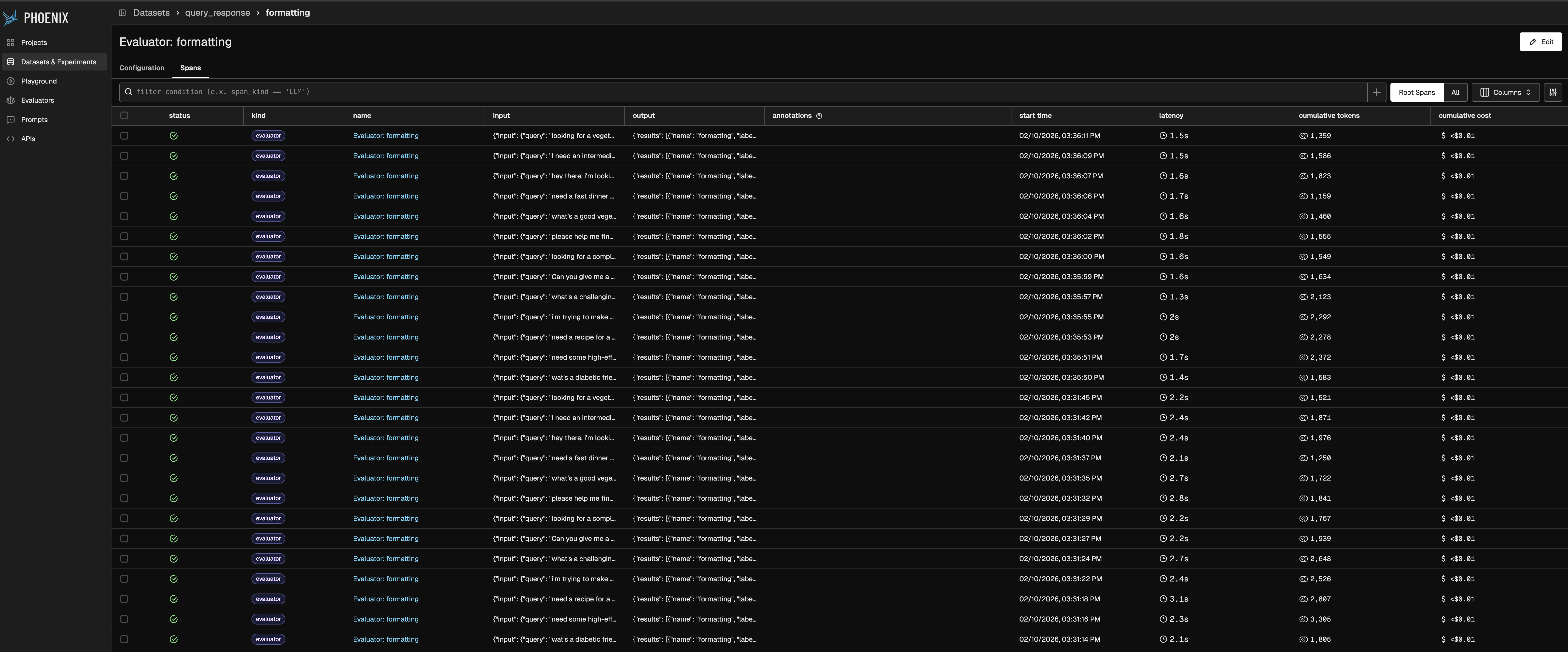Open the APIs code icon
The height and width of the screenshot is (652, 1568).
tap(10, 139)
